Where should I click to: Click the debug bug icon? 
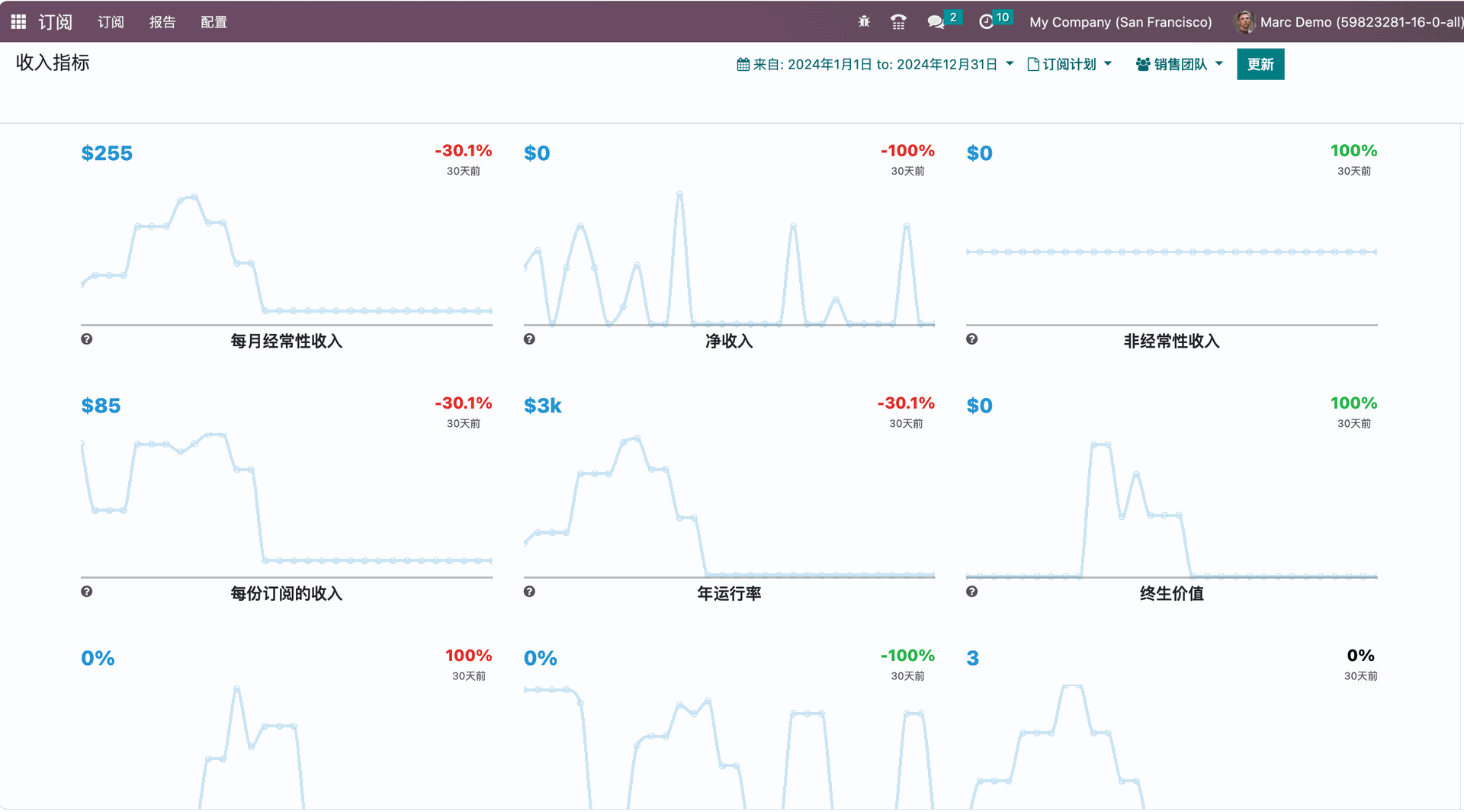(x=864, y=22)
